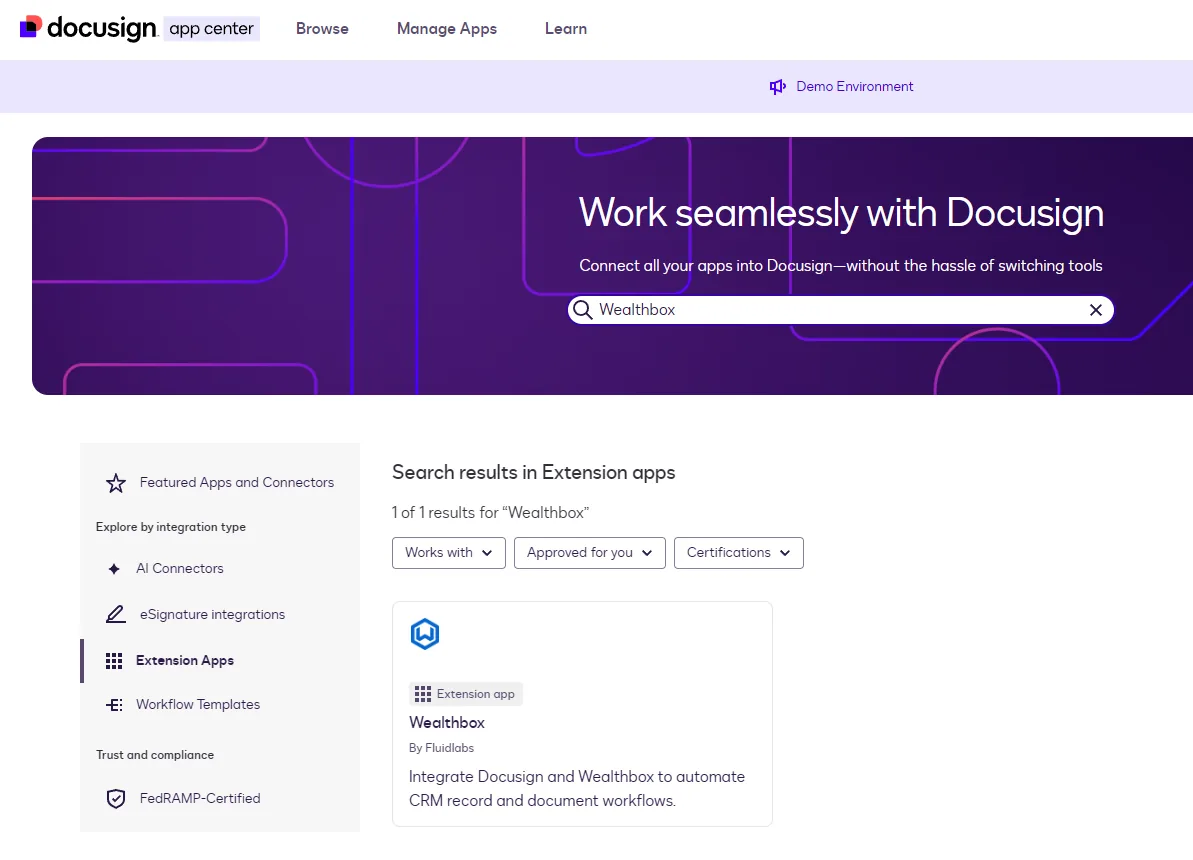The height and width of the screenshot is (860, 1193).
Task: Focus the Wealthbox search field
Action: click(x=841, y=310)
